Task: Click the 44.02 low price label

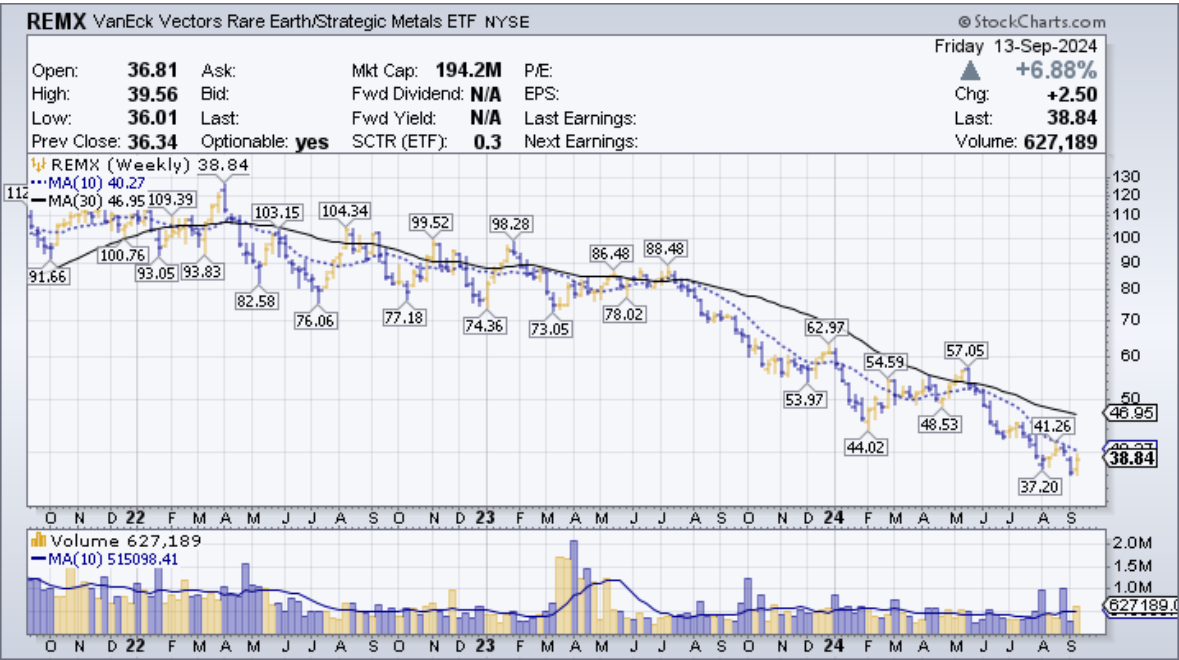Action: 865,447
